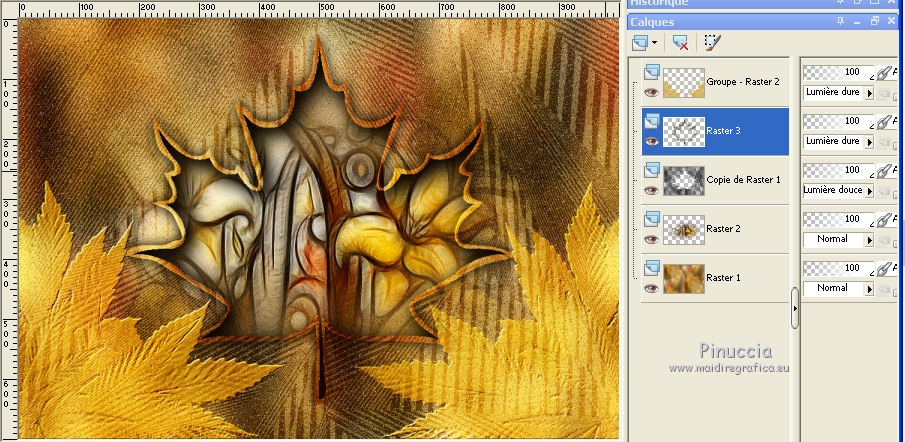The height and width of the screenshot is (442, 905).
Task: Adjust opacity slider of Raster 2 layer
Action: pyautogui.click(x=839, y=219)
